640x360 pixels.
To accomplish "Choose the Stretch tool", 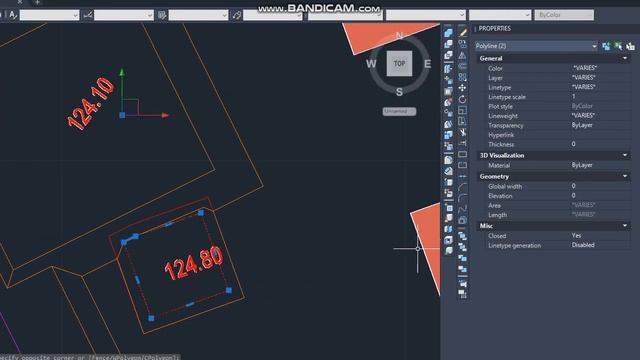I will [462, 121].
